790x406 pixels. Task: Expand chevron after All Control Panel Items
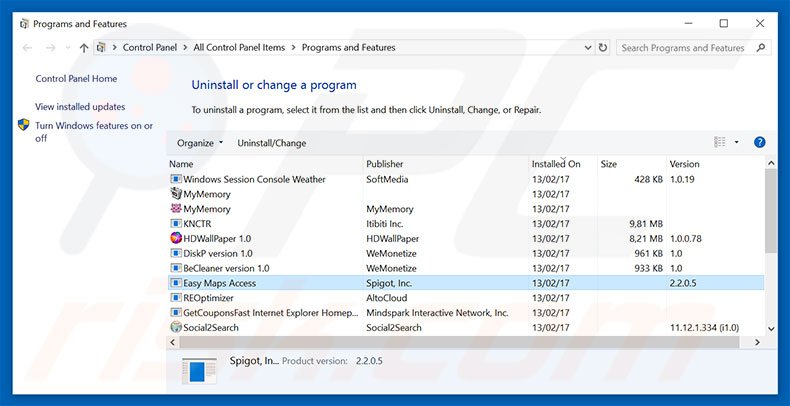pyautogui.click(x=293, y=48)
